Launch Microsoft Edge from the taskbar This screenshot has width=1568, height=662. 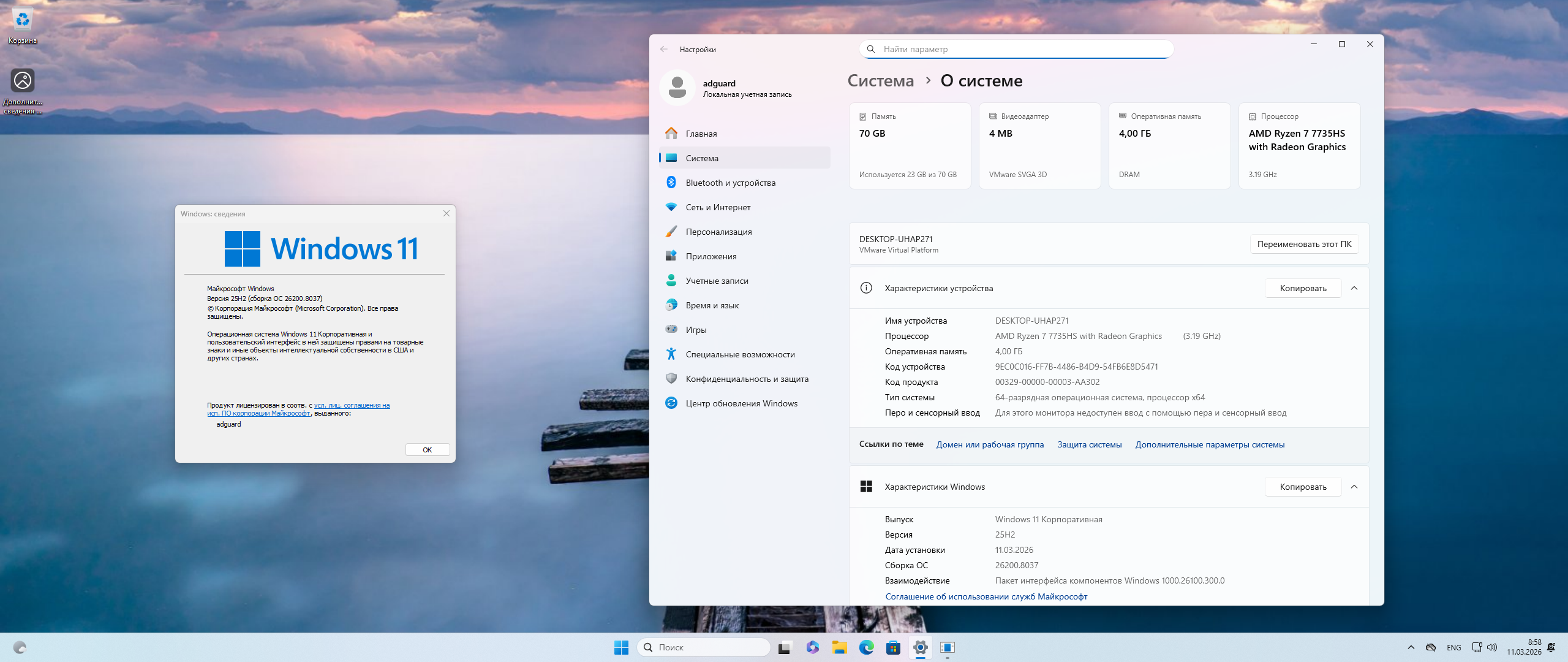tap(866, 647)
